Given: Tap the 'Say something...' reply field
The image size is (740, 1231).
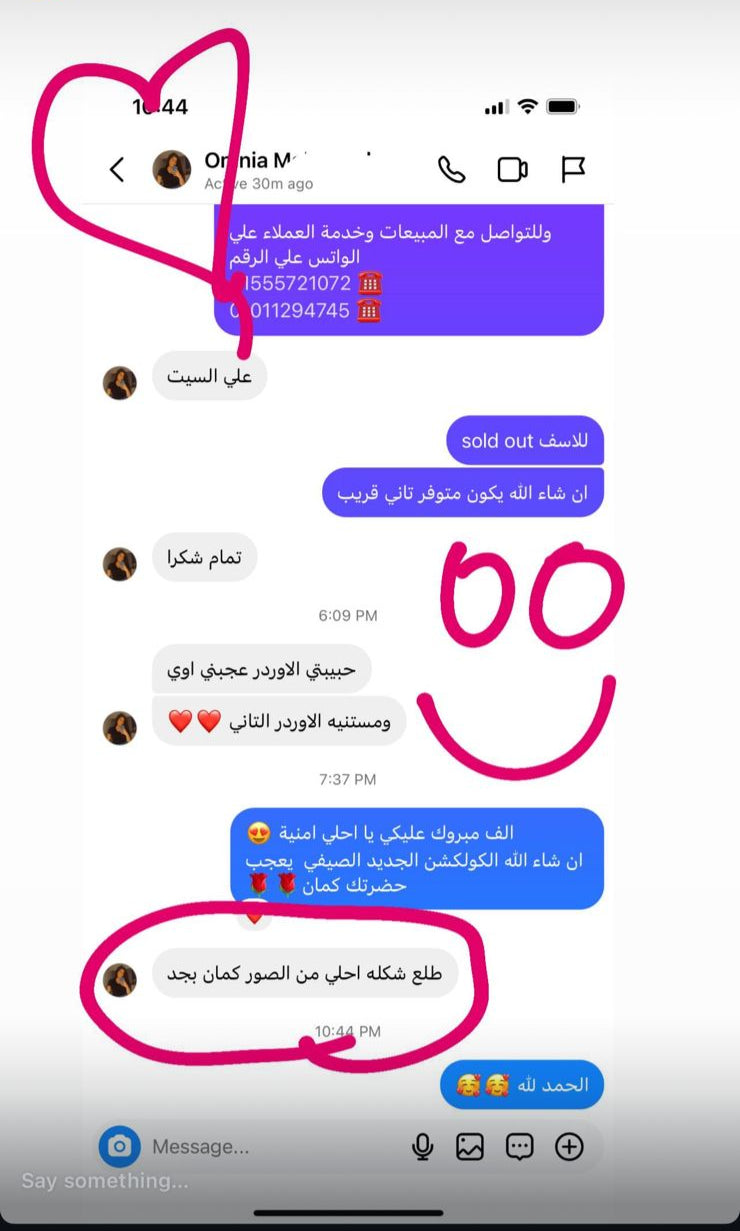Looking at the screenshot, I should (104, 1181).
